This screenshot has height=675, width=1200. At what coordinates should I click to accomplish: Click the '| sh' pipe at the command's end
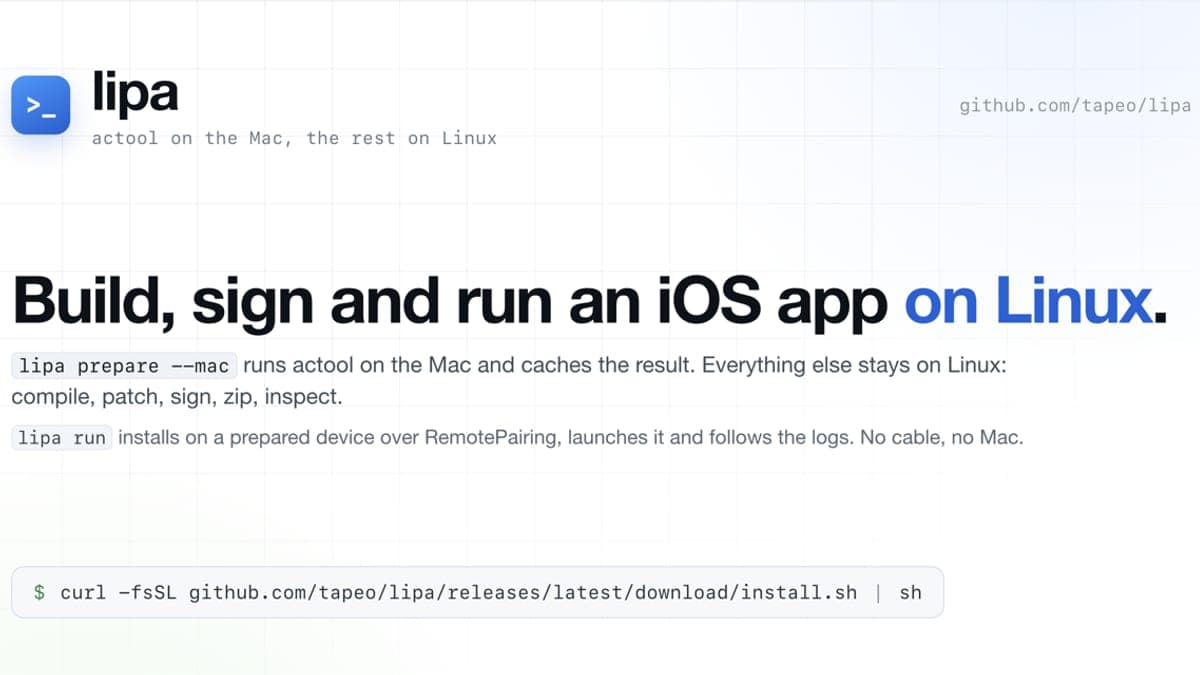[x=898, y=592]
